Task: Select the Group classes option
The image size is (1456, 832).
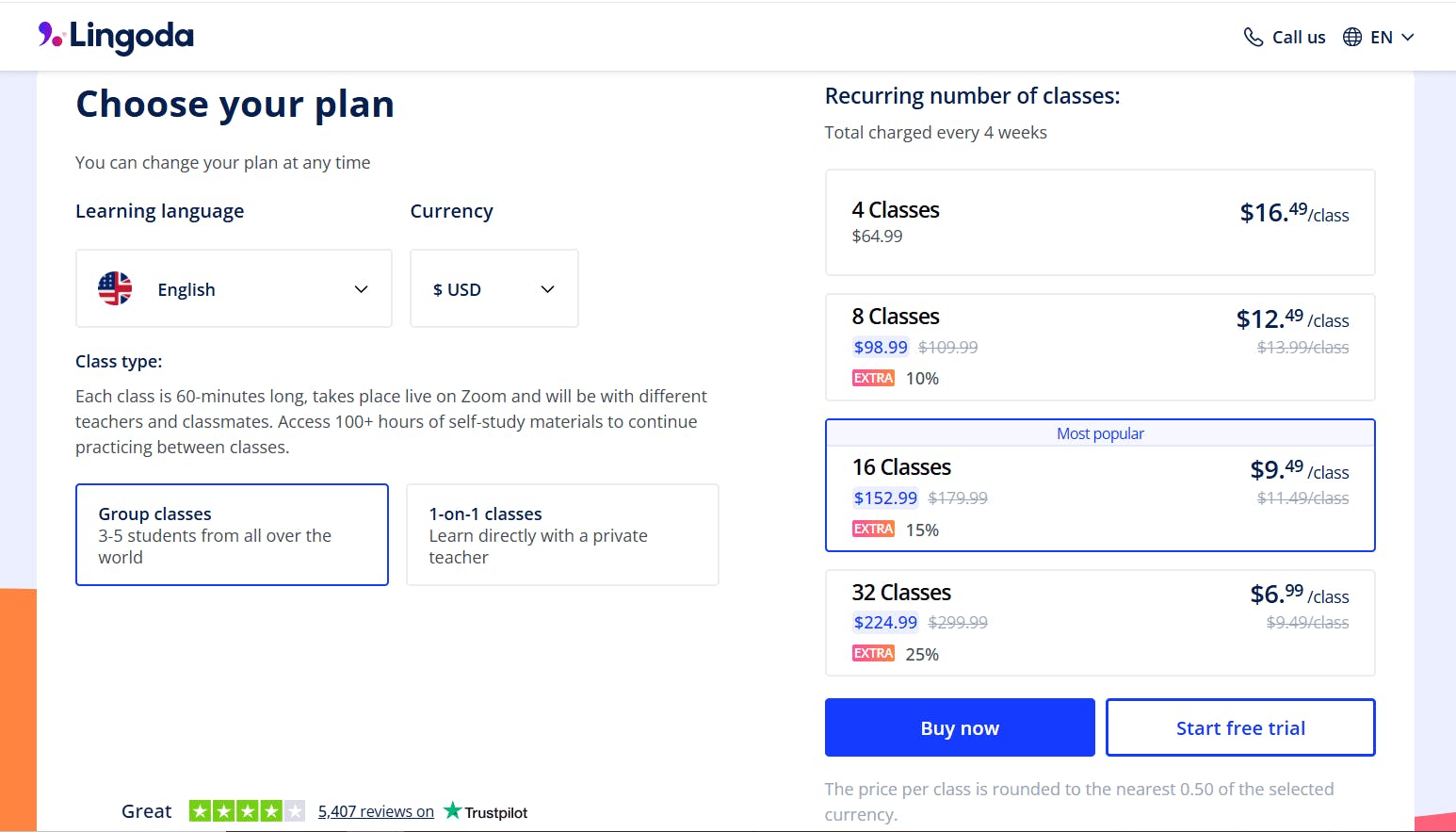Action: pyautogui.click(x=232, y=534)
